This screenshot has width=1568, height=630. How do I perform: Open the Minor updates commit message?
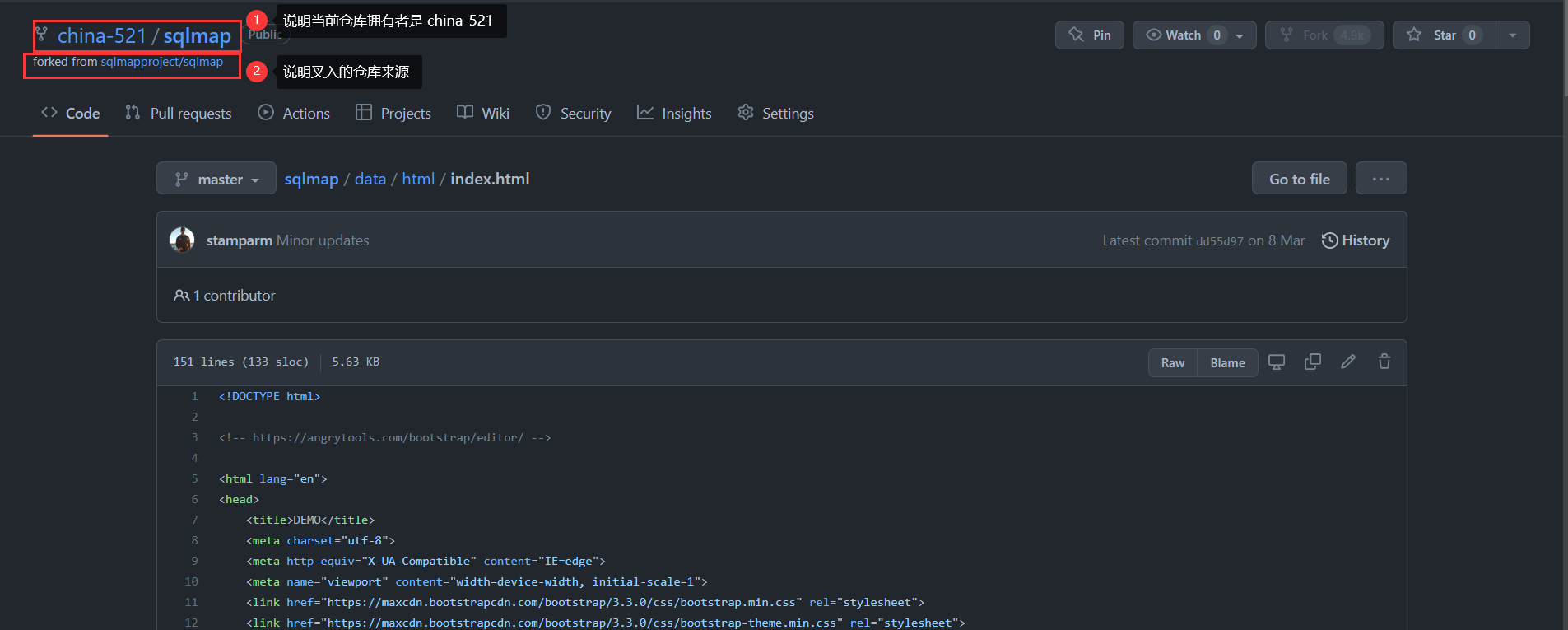pos(323,240)
